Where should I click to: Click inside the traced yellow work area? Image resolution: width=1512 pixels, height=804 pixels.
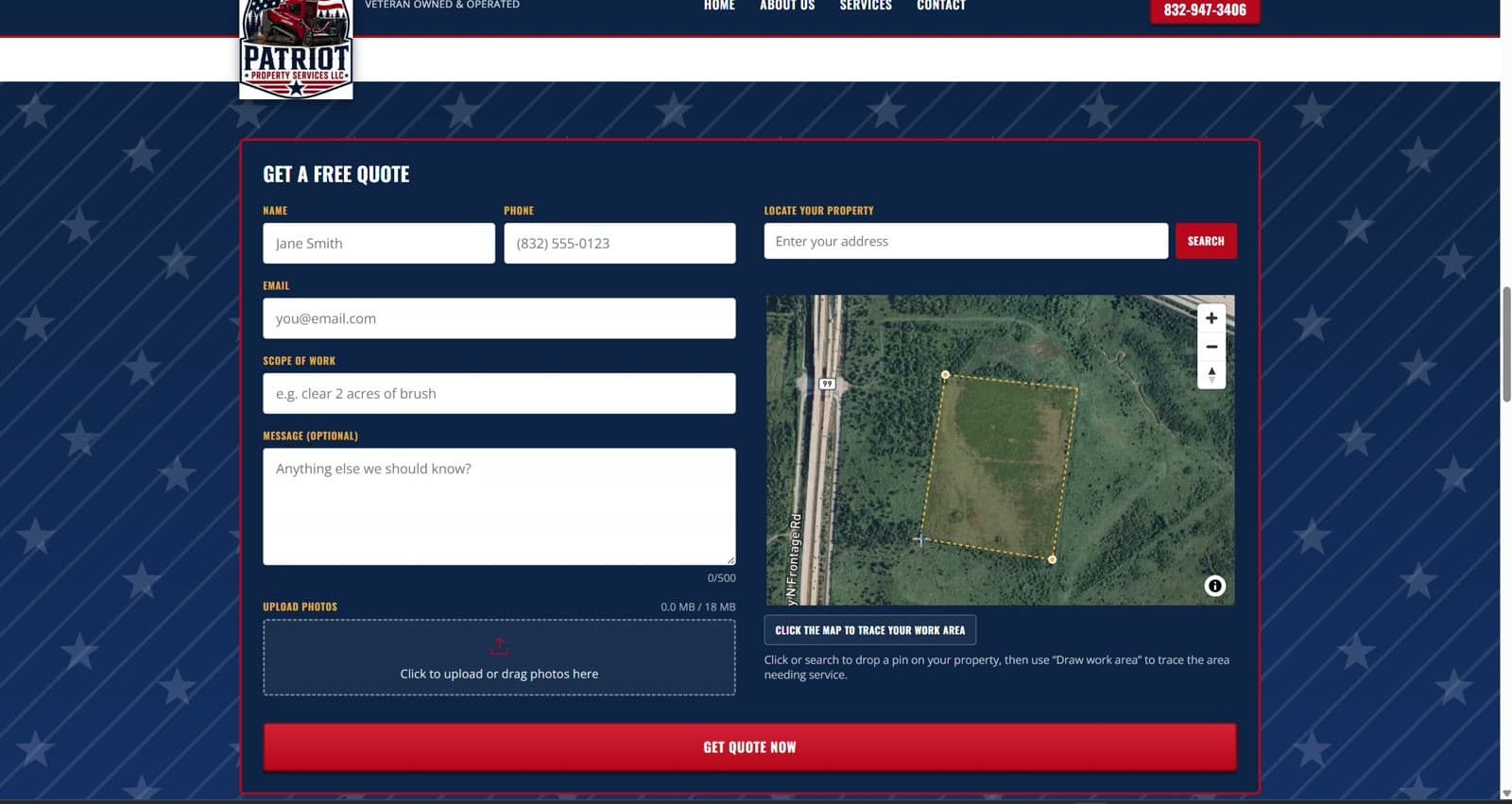coord(999,466)
